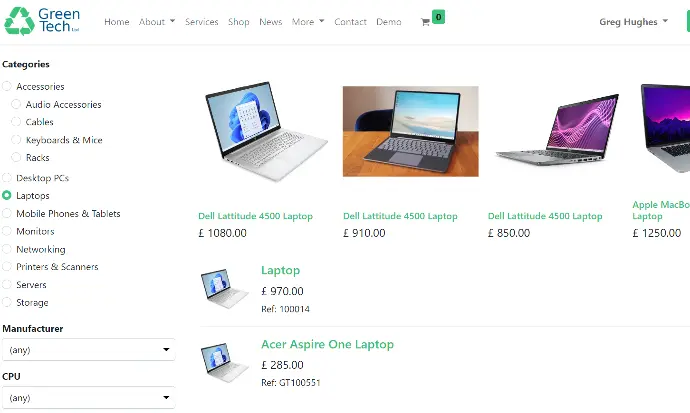This screenshot has height=413, width=690.
Task: Expand the Manufacturer dropdown
Action: [88, 350]
